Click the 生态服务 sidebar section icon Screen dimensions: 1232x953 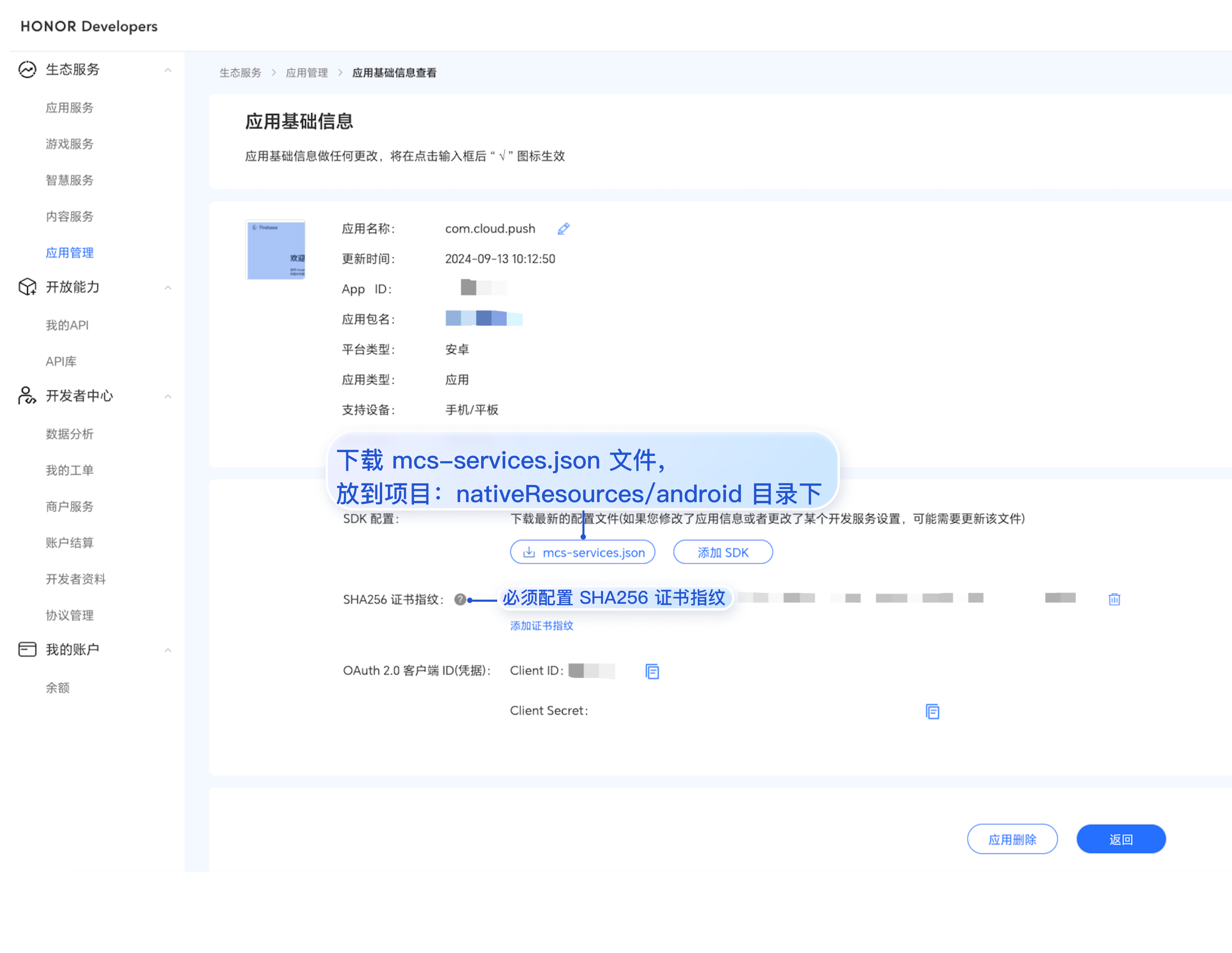(27, 70)
